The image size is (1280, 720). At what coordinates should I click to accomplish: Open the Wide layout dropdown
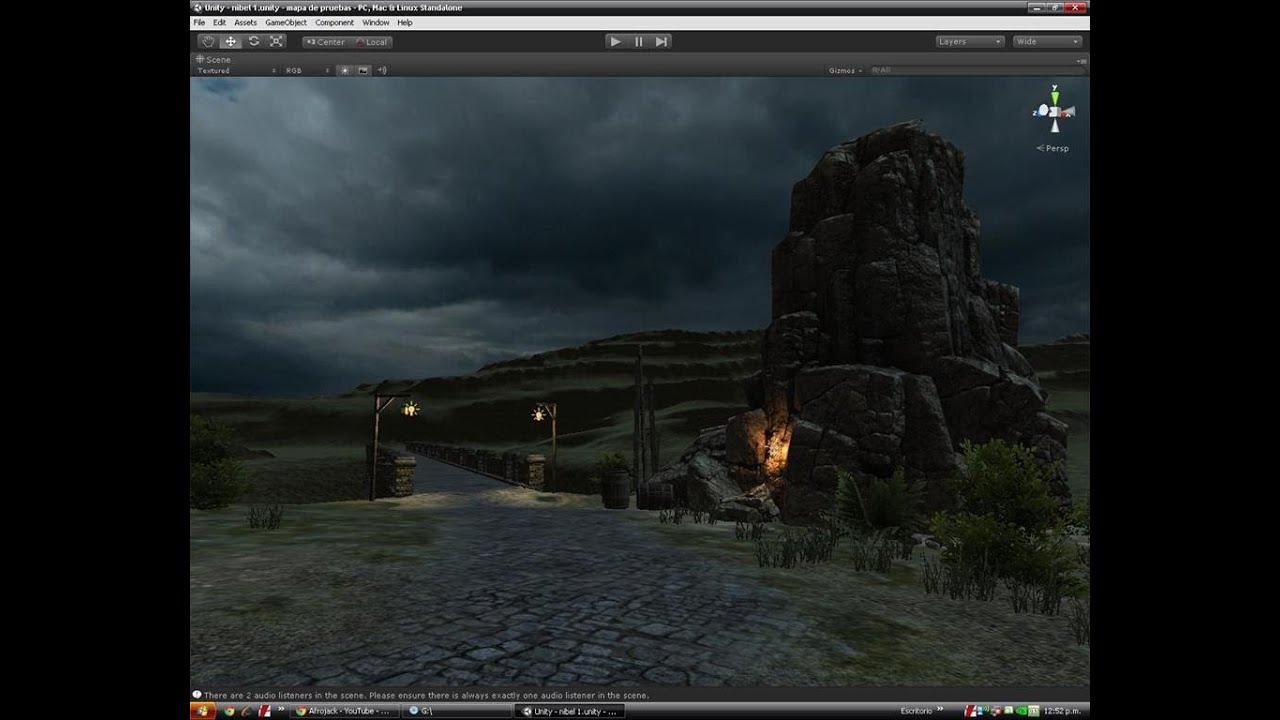point(1047,41)
